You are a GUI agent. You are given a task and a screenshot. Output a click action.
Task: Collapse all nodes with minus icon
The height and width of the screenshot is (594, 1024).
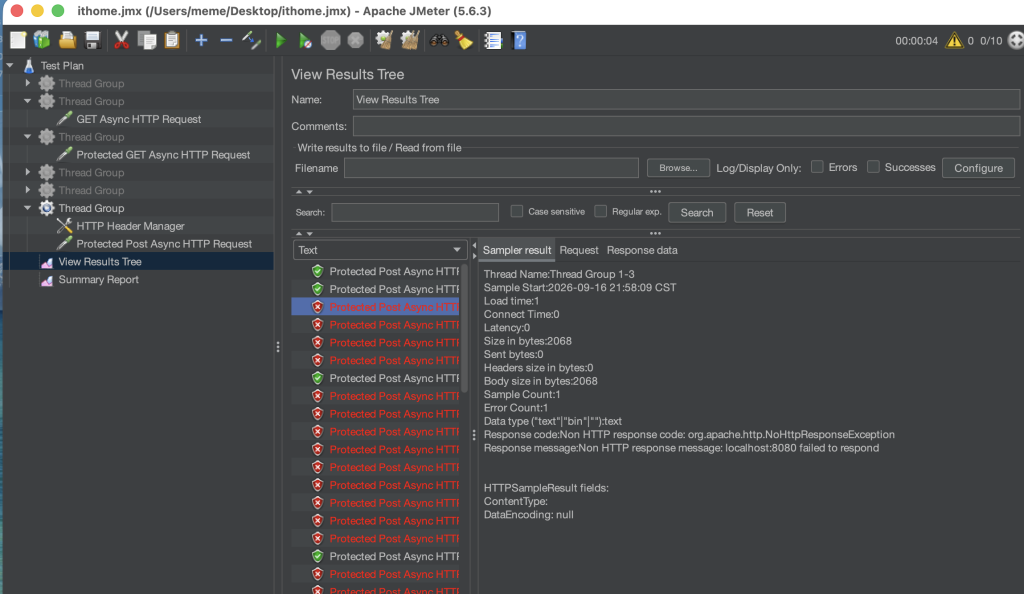pos(226,40)
